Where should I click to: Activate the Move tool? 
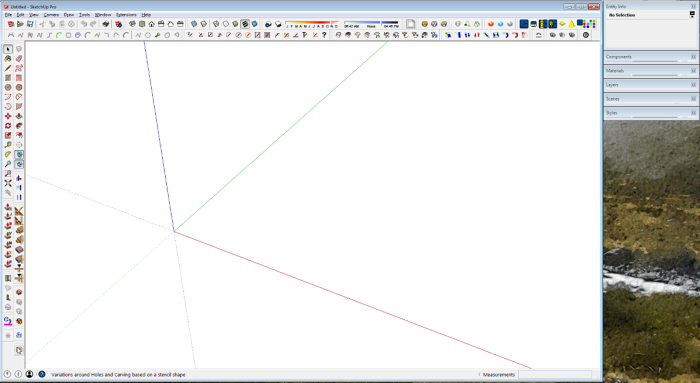point(8,116)
